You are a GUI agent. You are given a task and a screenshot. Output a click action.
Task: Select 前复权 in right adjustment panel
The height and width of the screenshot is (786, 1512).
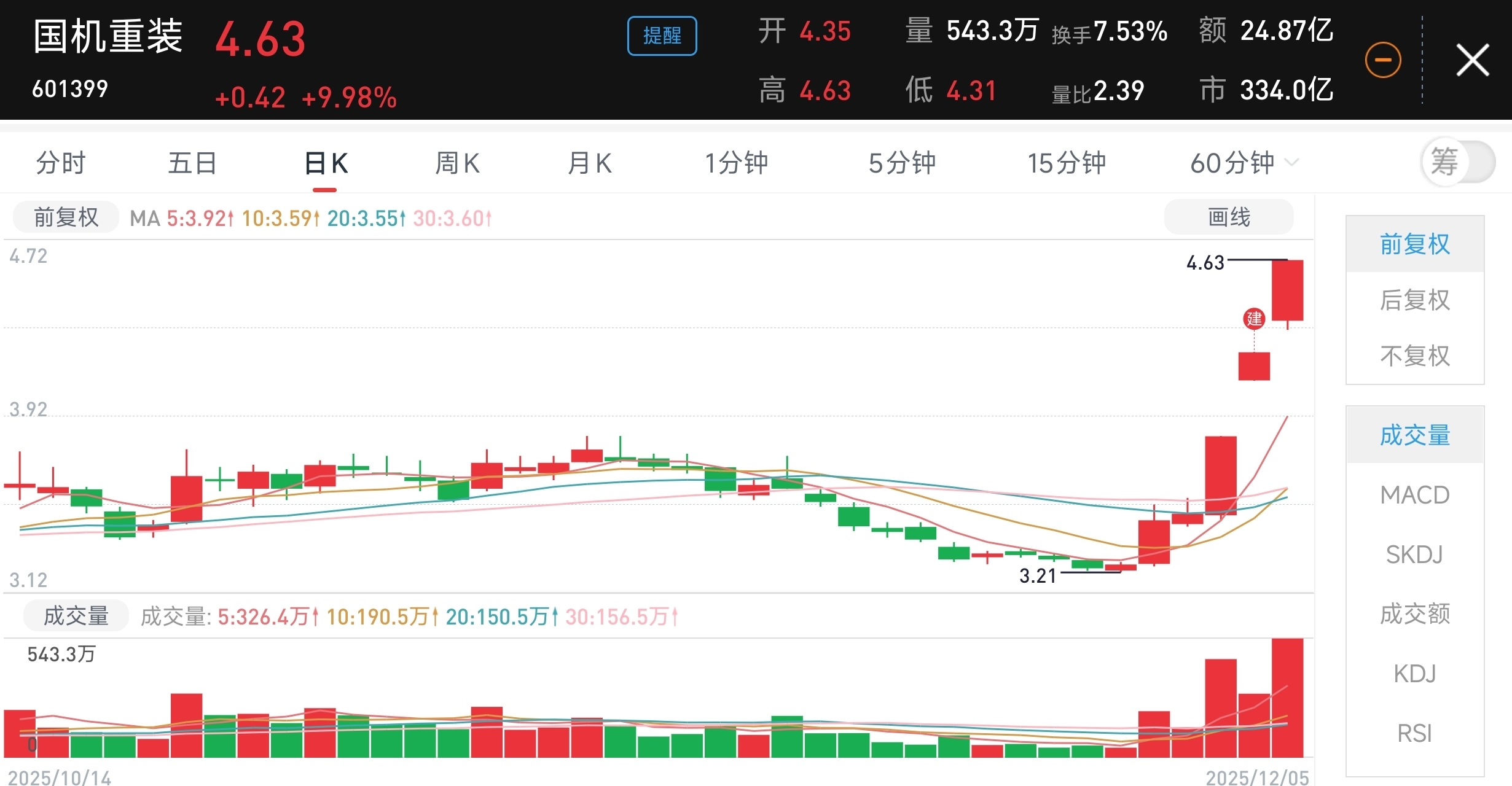(x=1414, y=244)
